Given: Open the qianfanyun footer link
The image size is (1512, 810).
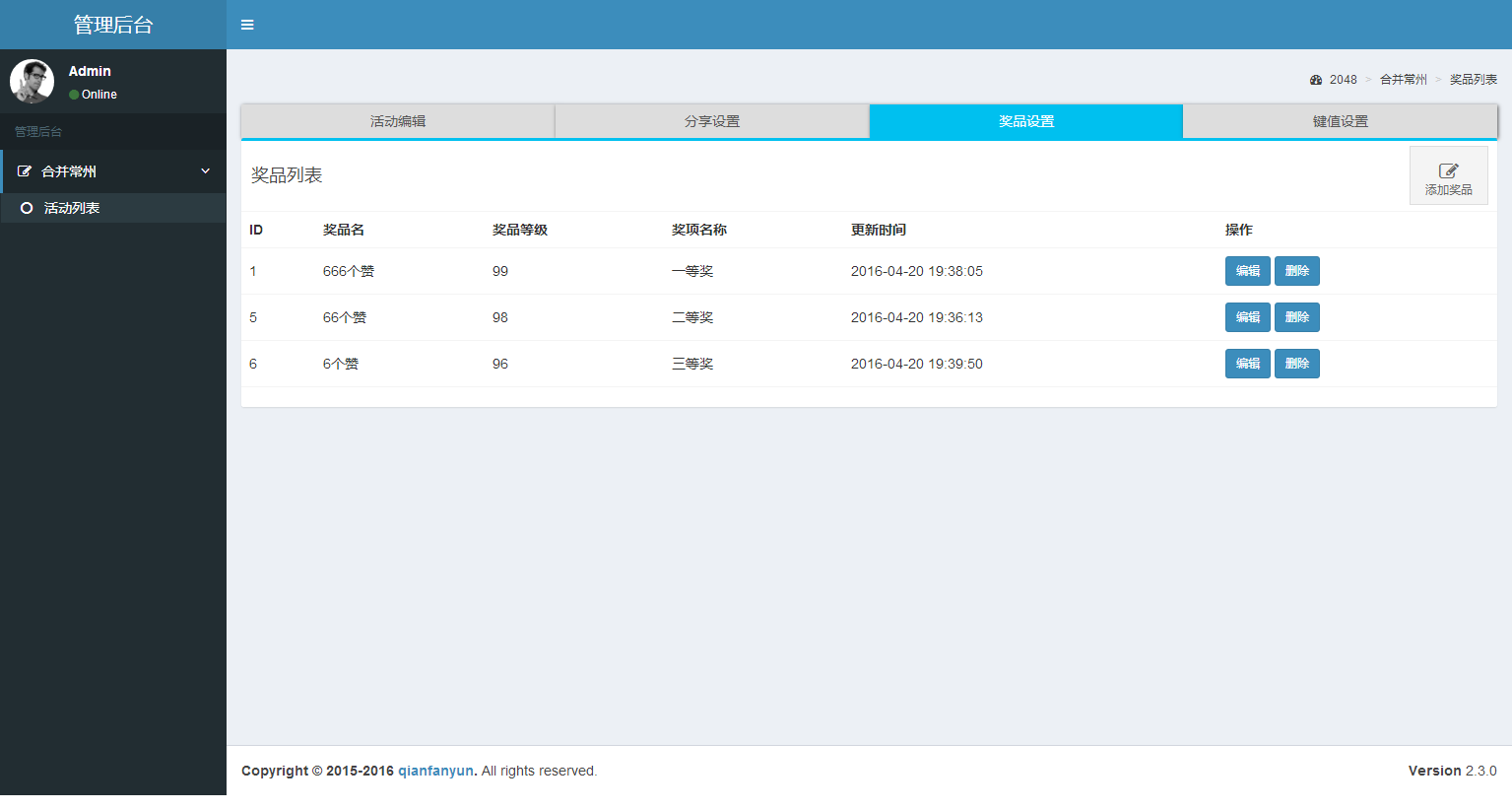Looking at the screenshot, I should tap(435, 771).
